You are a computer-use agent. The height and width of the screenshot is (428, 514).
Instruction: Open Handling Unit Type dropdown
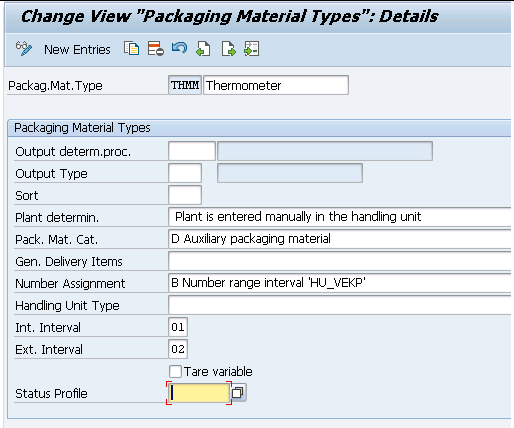[x=340, y=305]
